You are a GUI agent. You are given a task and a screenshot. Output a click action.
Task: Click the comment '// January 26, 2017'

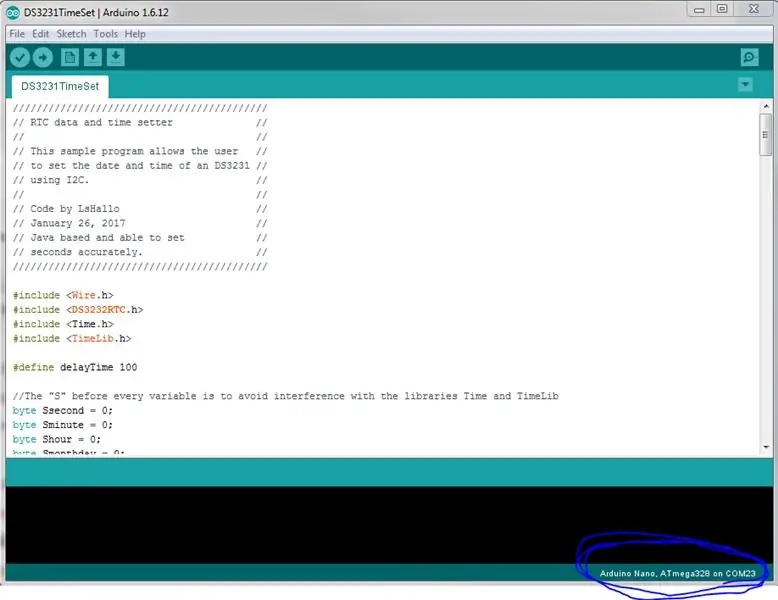69,223
